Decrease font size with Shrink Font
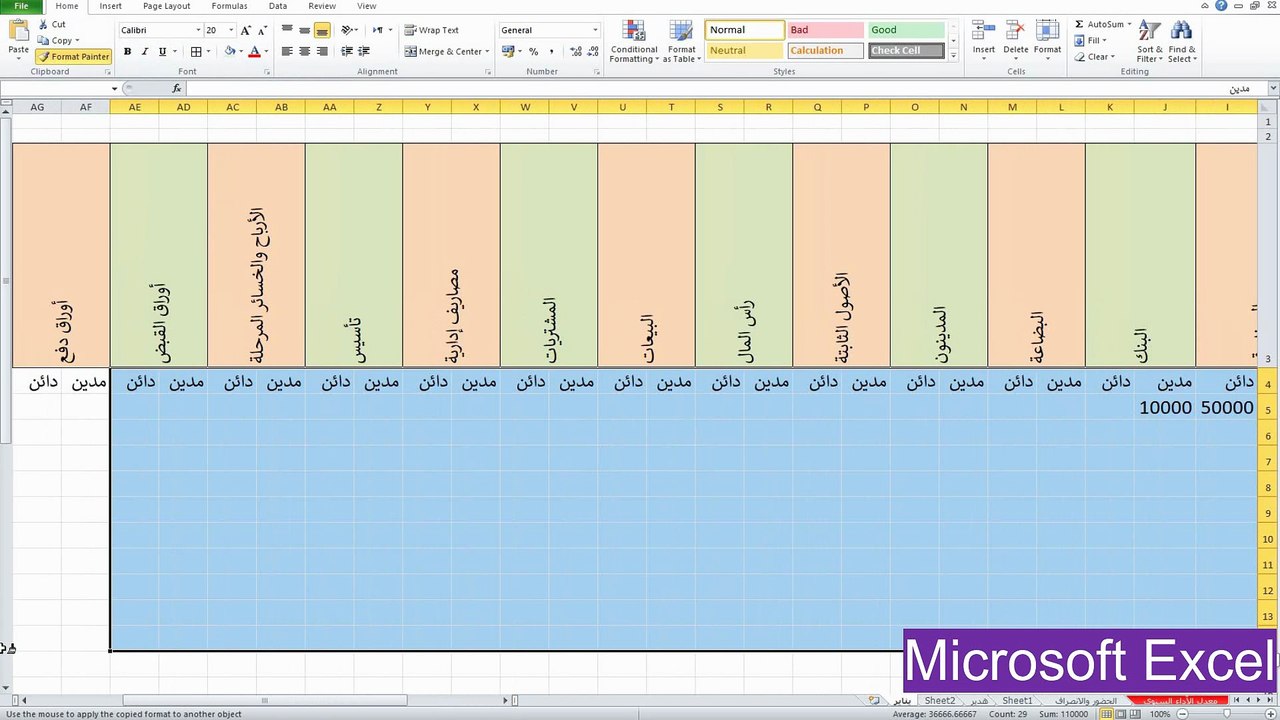Viewport: 1280px width, 720px height. tap(262, 30)
